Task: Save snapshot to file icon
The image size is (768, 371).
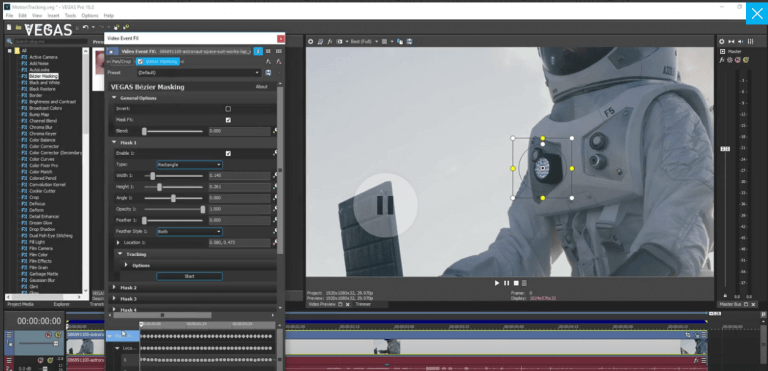Action: tap(409, 42)
